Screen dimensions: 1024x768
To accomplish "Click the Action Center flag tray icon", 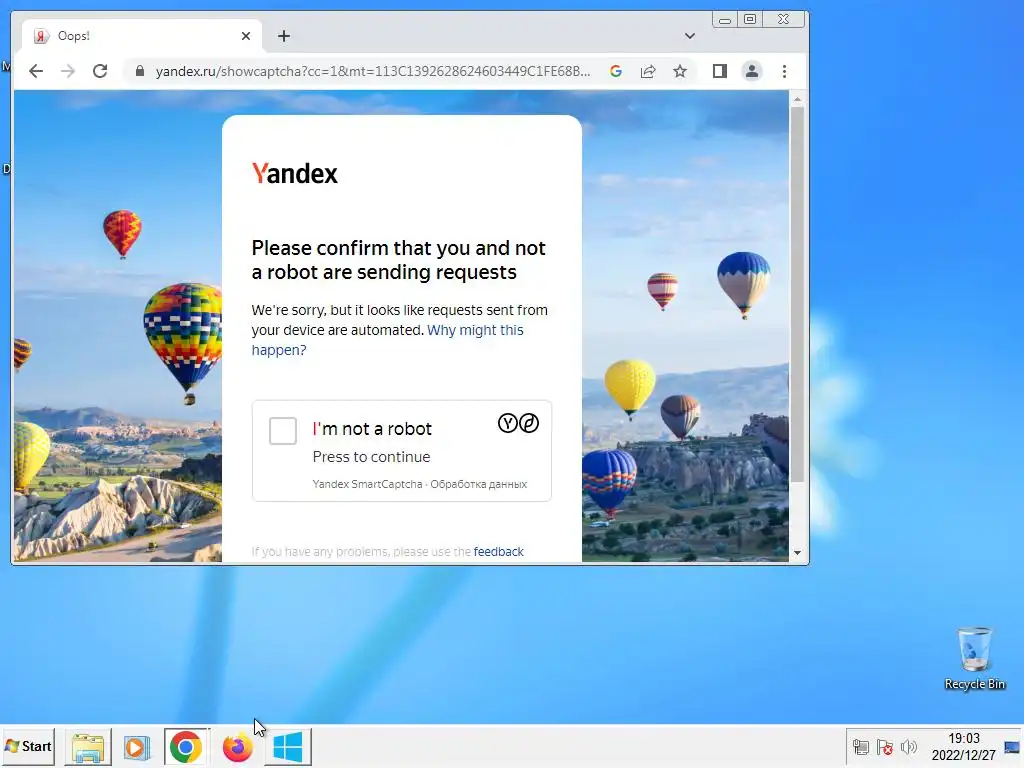I will (x=885, y=746).
